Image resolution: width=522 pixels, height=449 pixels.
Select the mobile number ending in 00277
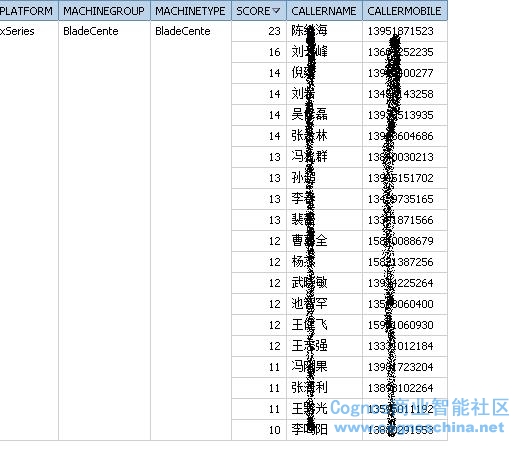[x=400, y=73]
